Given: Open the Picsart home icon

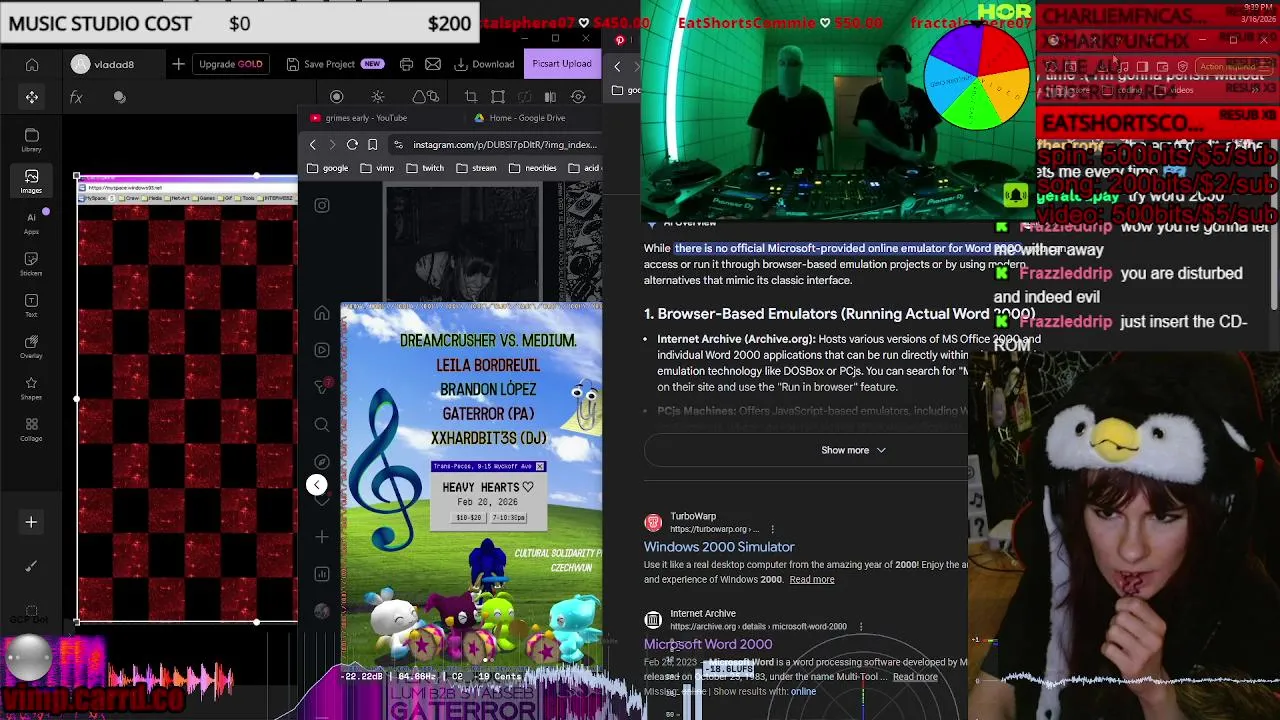Looking at the screenshot, I should pyautogui.click(x=32, y=65).
